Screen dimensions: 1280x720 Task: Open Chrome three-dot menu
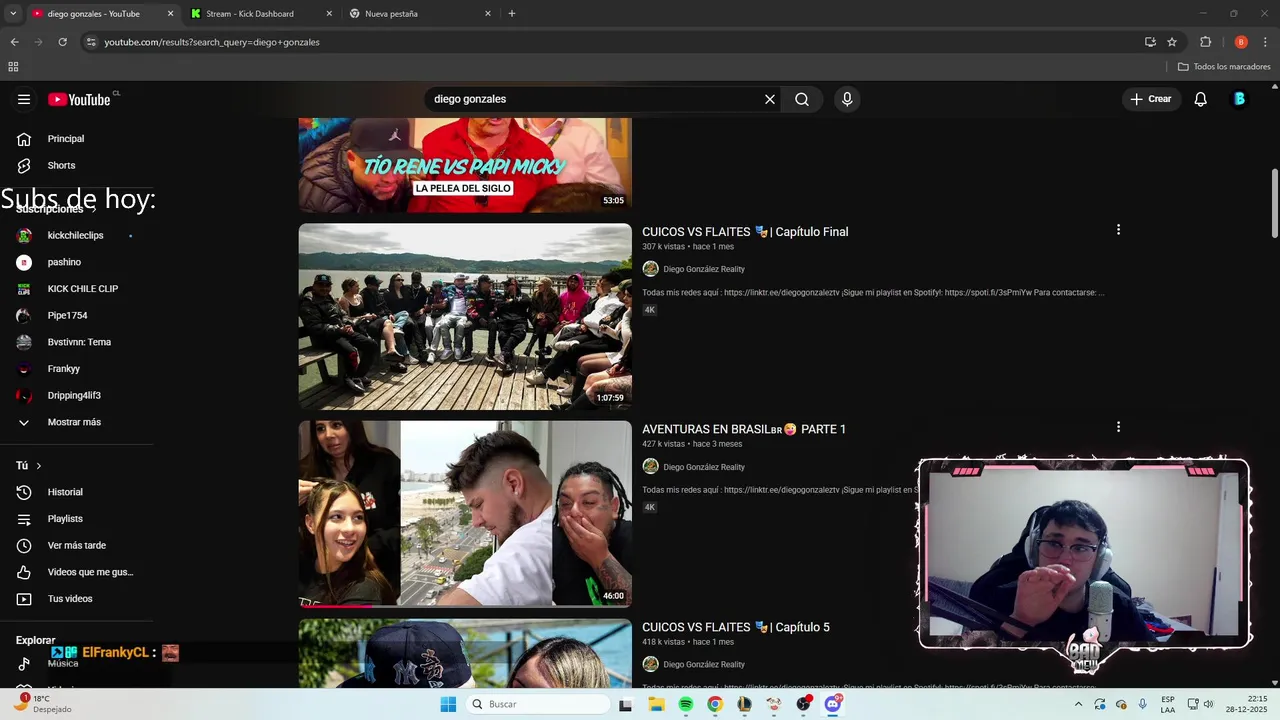point(1267,42)
